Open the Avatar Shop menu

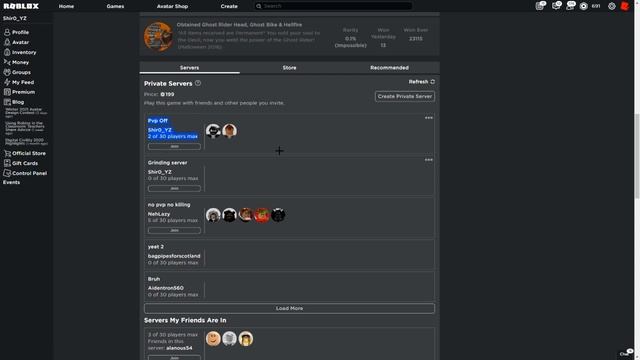[172, 6]
